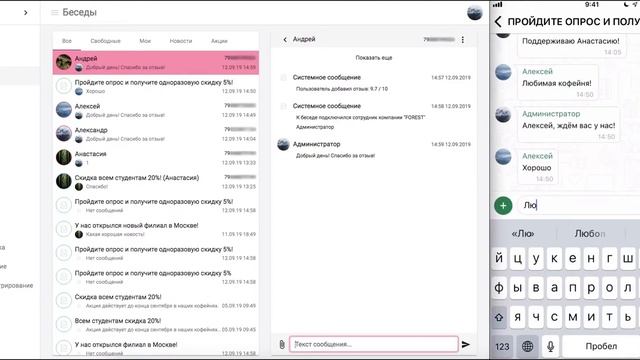
Task: Tap the green plus button on phone
Action: point(503,205)
